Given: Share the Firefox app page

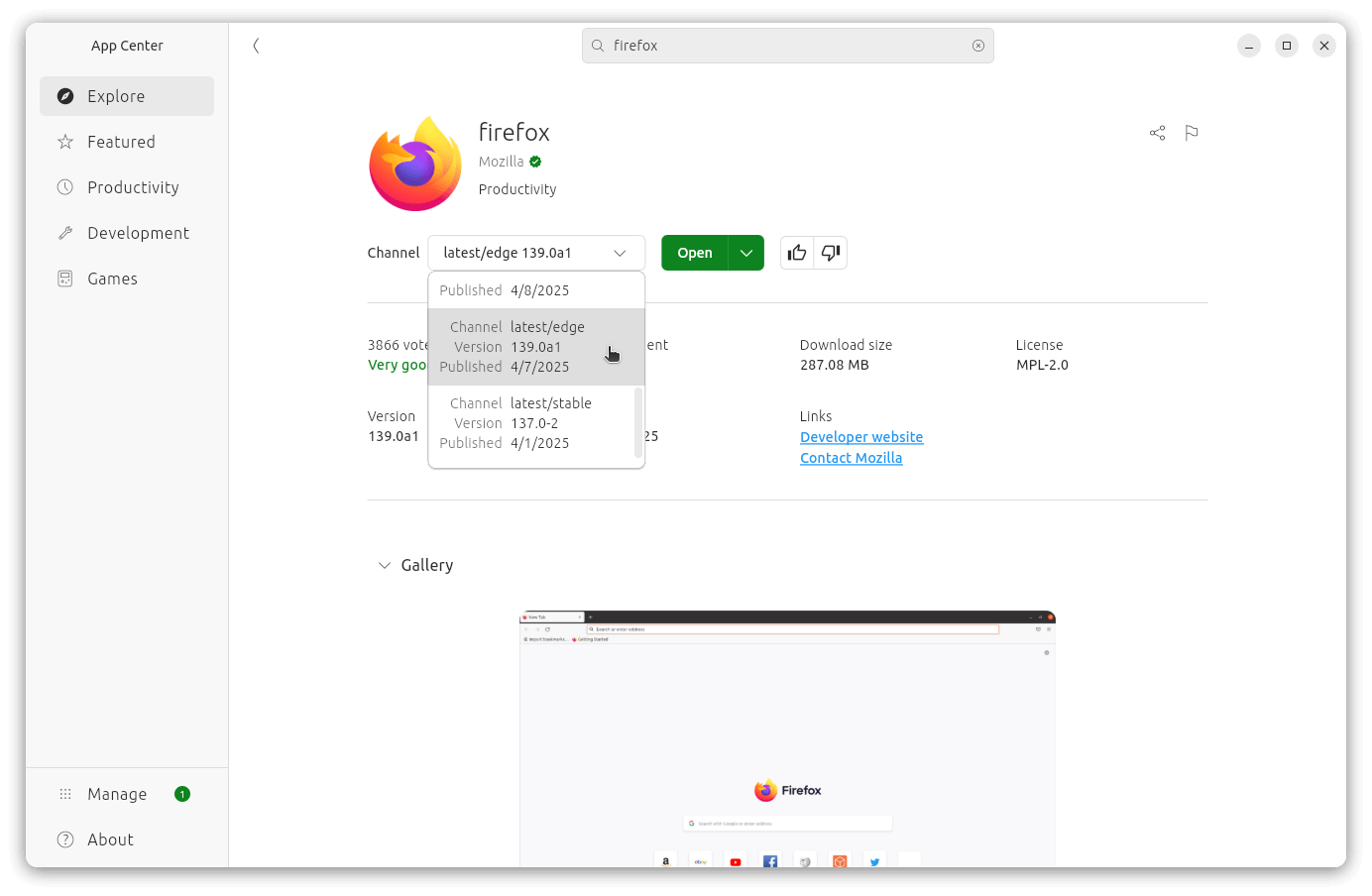Looking at the screenshot, I should coord(1157,132).
